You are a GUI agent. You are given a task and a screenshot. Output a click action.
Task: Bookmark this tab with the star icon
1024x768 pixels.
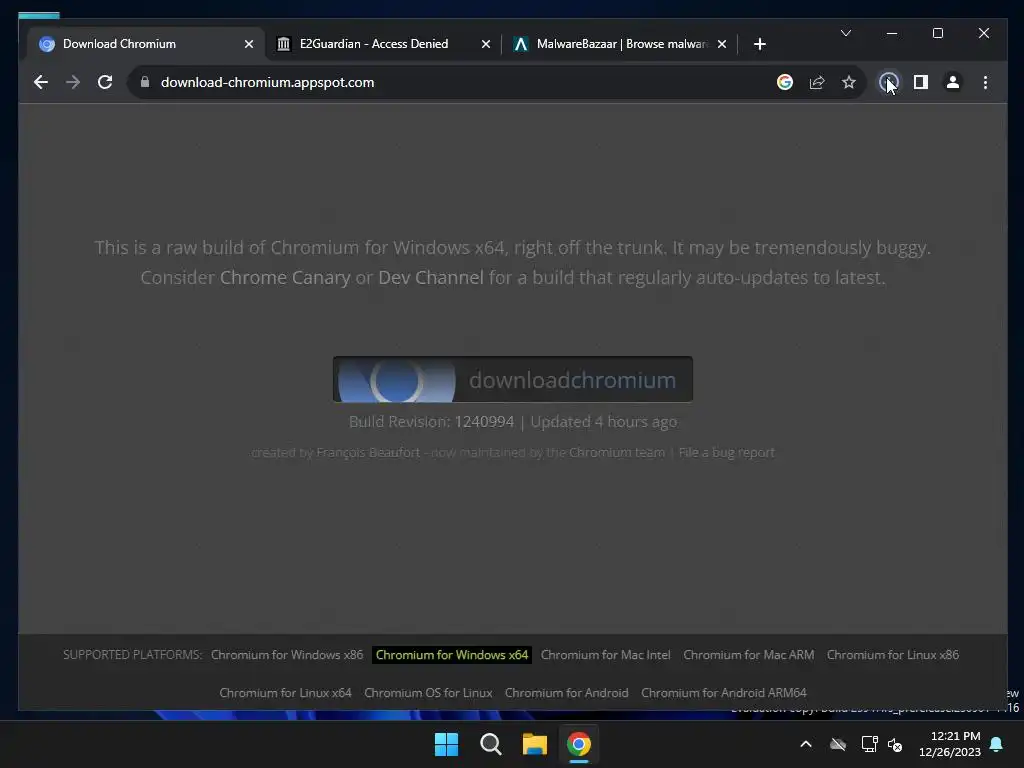pos(848,82)
